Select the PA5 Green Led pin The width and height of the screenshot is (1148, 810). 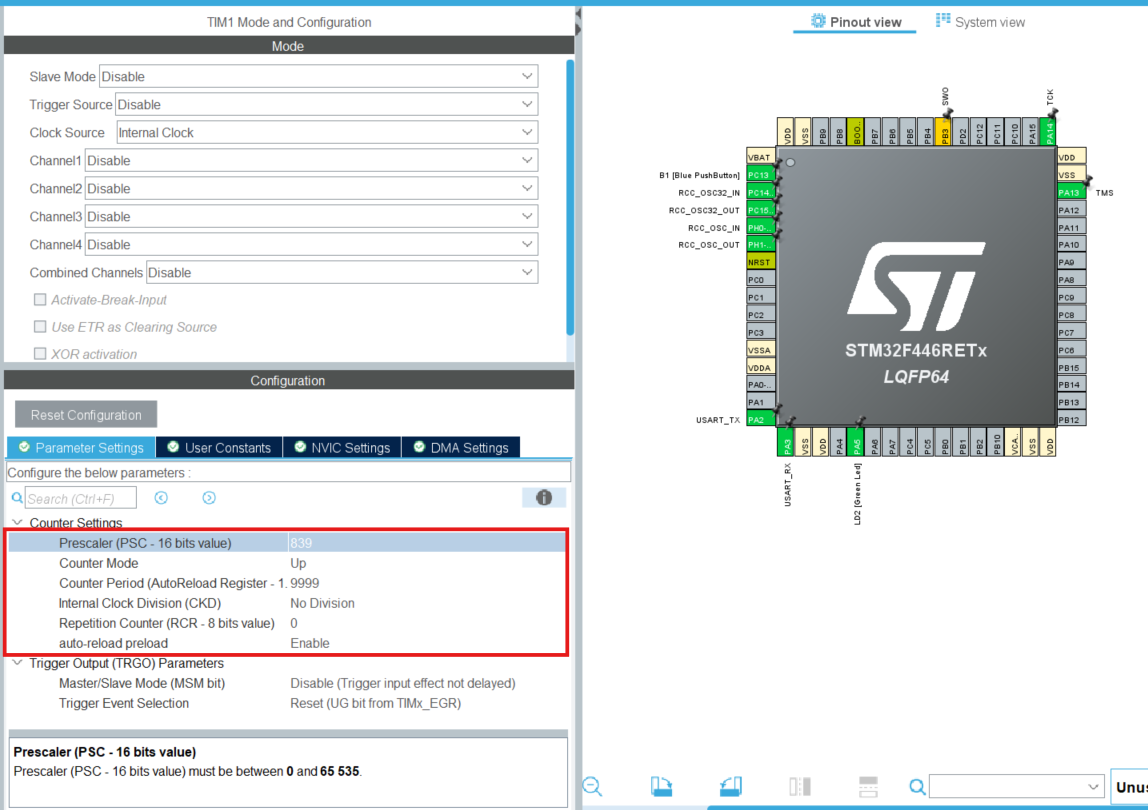click(x=855, y=442)
